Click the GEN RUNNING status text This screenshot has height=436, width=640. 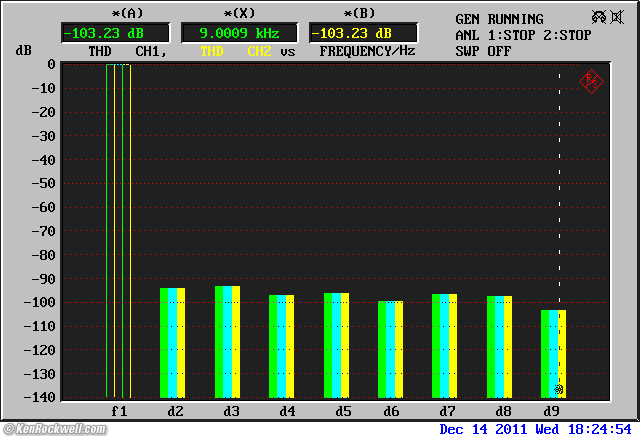click(x=499, y=19)
